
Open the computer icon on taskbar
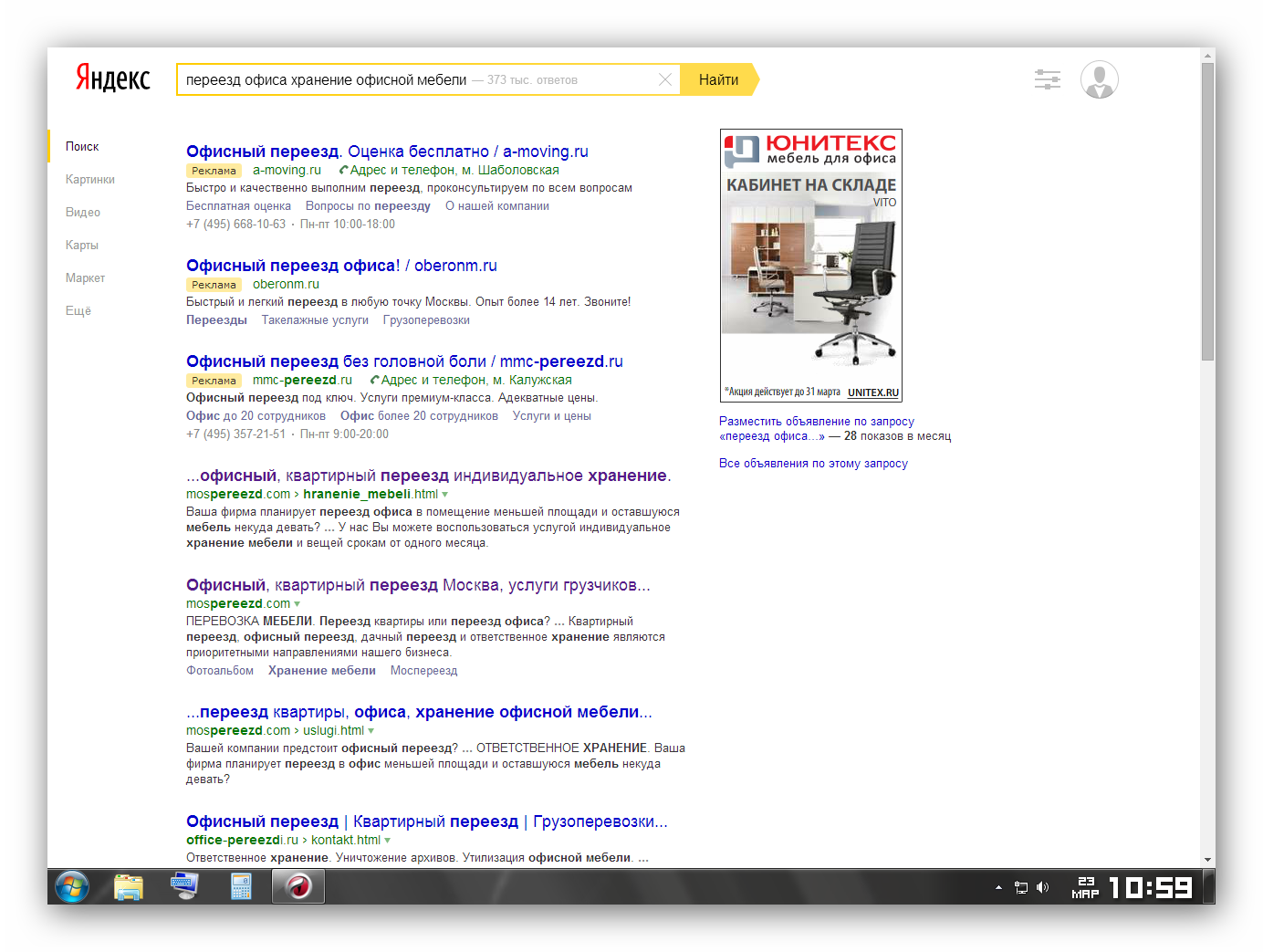pyautogui.click(x=184, y=886)
